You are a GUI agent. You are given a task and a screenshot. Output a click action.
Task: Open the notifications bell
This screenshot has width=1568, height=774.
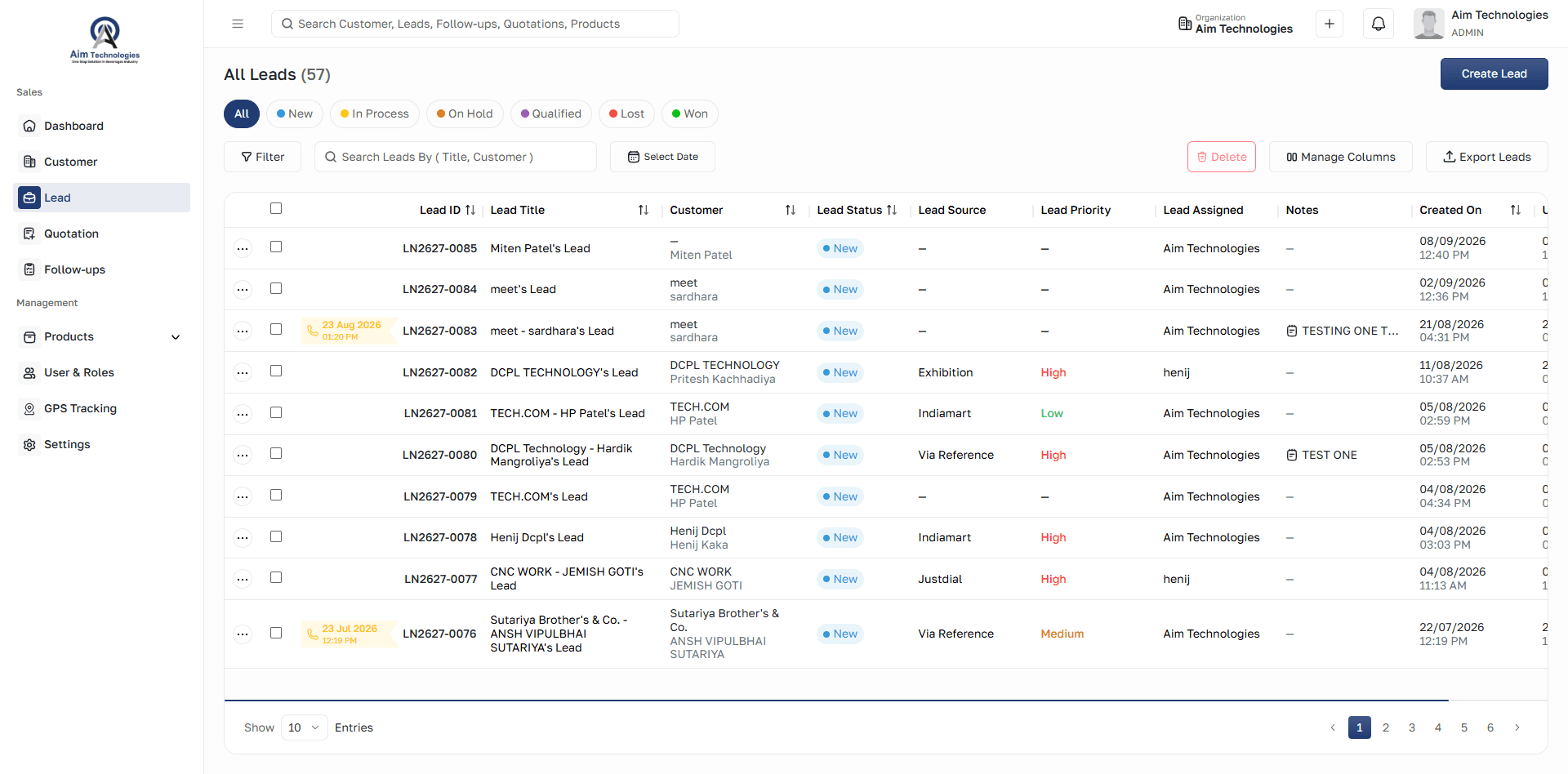click(x=1378, y=24)
